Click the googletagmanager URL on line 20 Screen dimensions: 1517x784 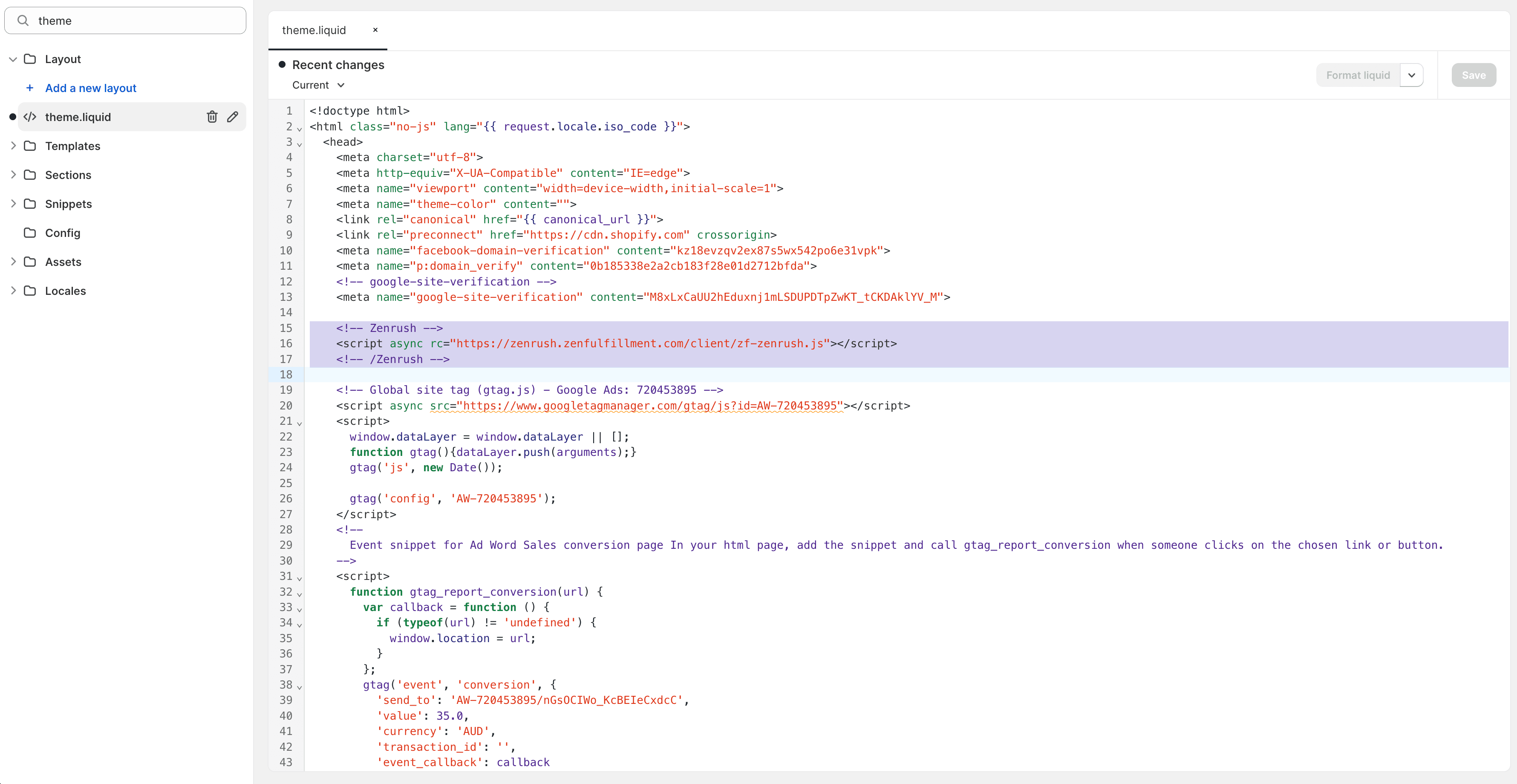tap(650, 405)
